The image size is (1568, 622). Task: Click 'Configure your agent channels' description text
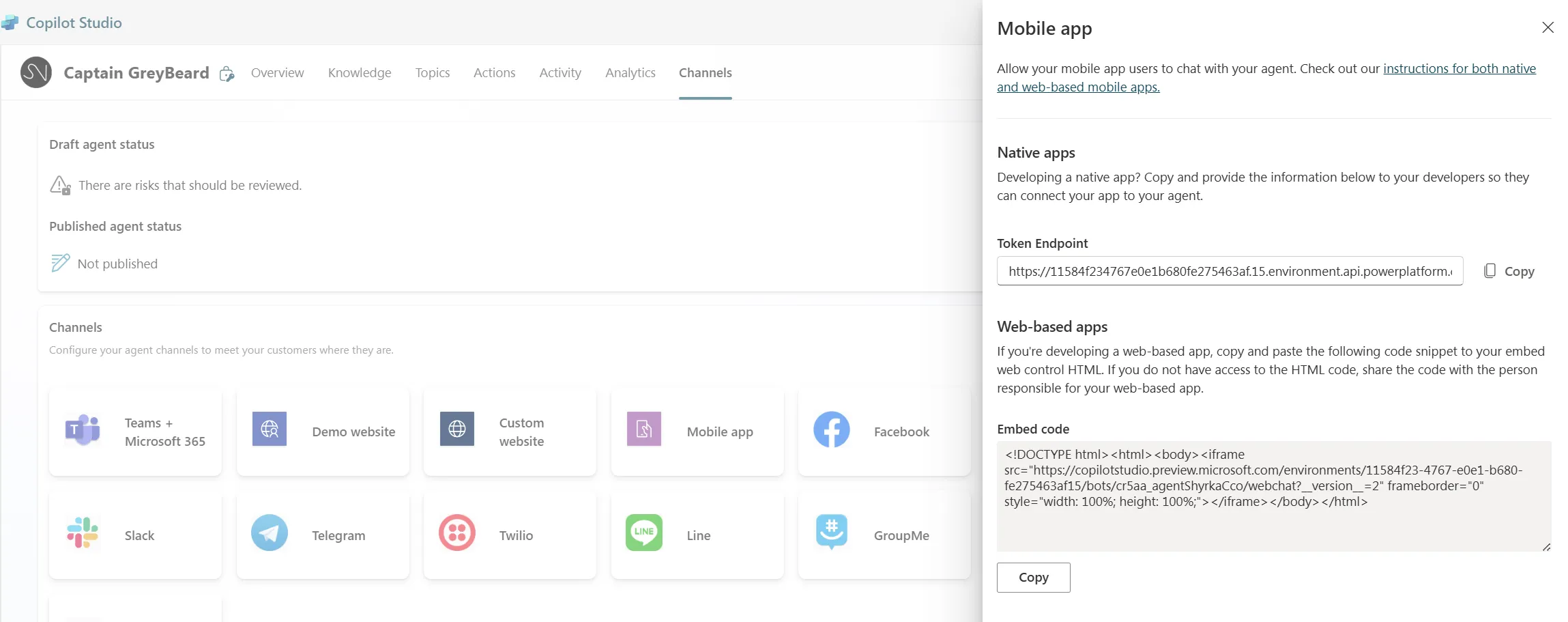[221, 350]
